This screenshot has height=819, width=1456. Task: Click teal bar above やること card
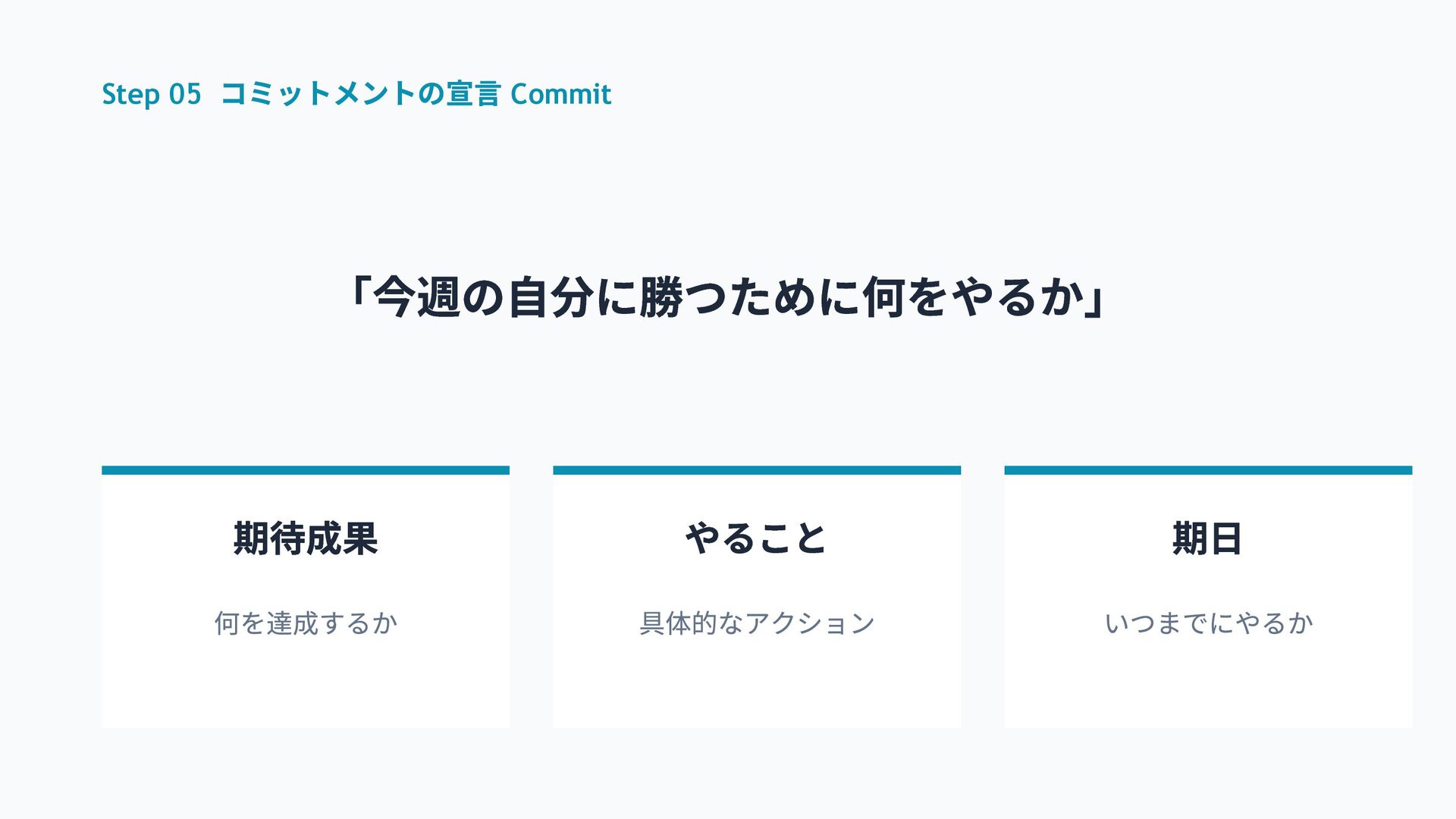click(757, 470)
